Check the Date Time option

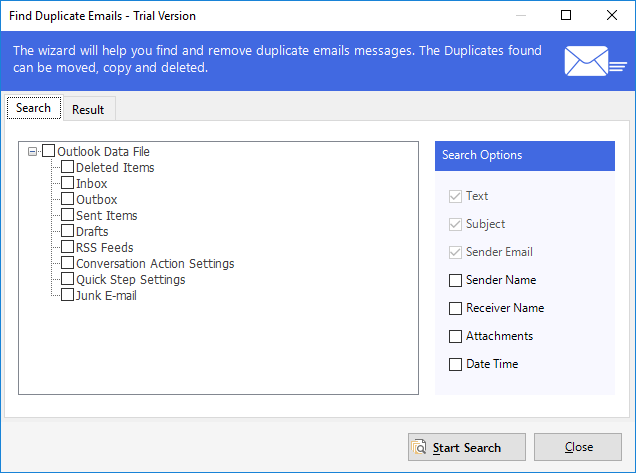(x=455, y=364)
